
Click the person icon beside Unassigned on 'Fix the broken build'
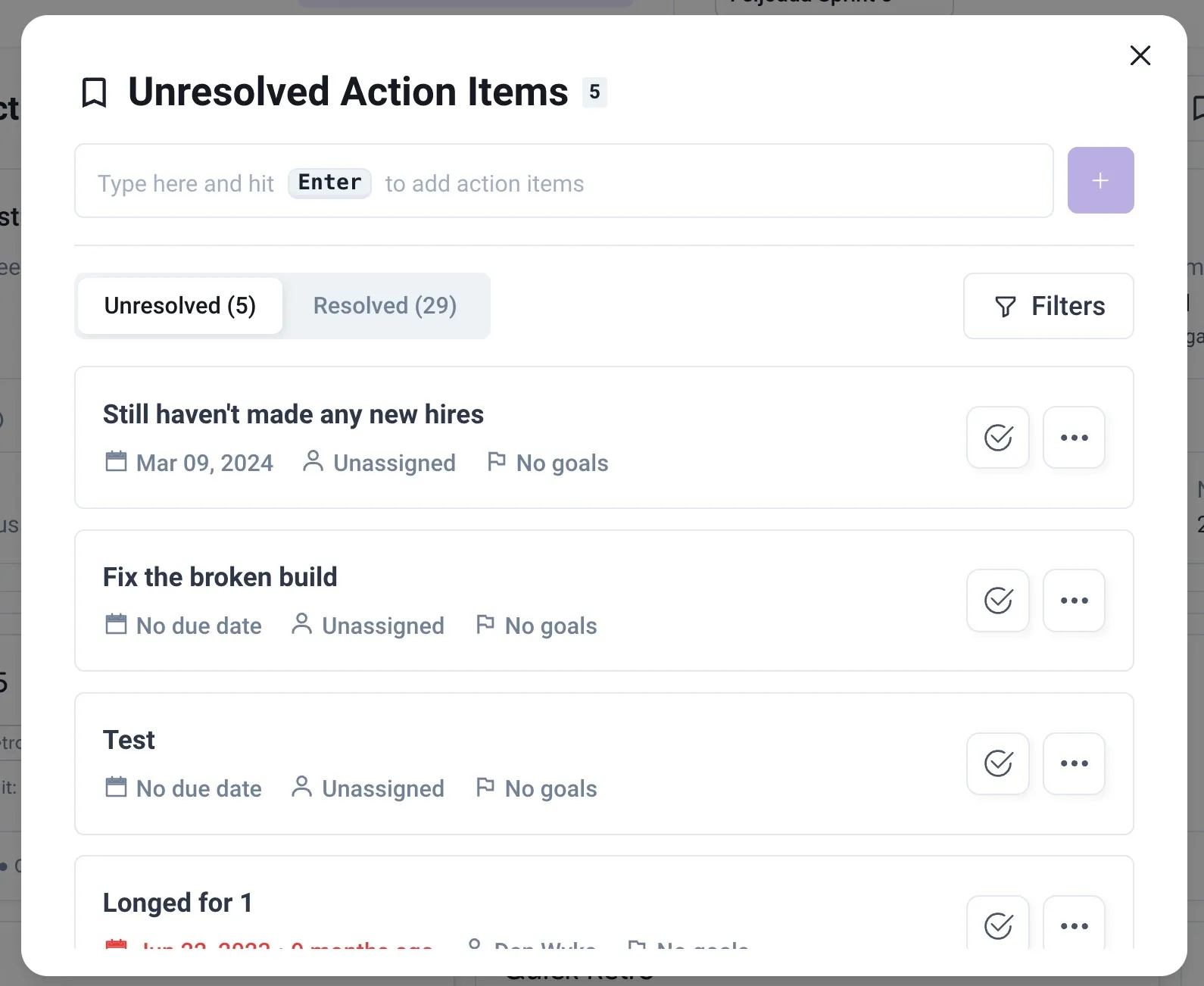coord(301,625)
